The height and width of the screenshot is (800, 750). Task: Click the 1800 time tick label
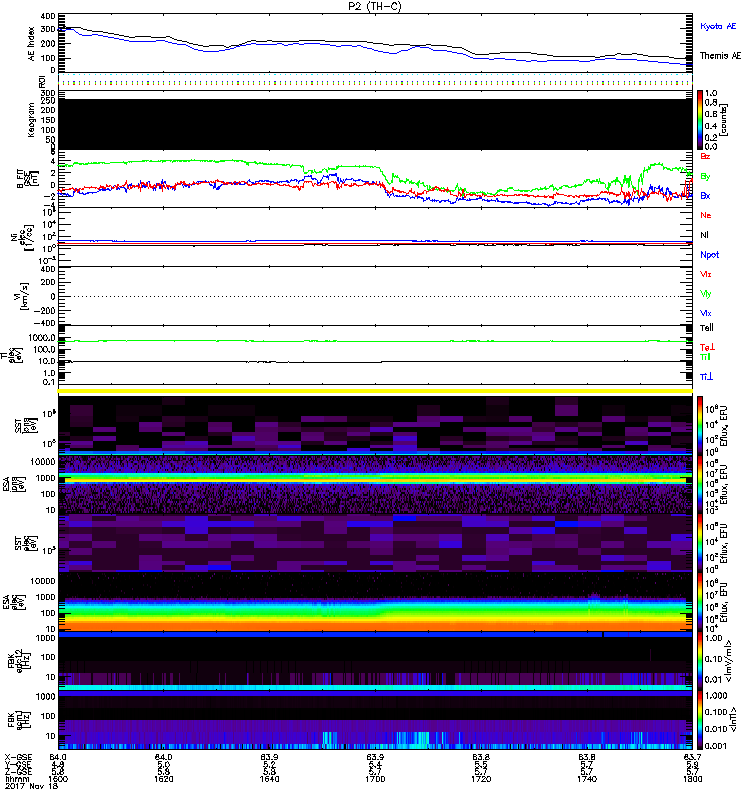tap(692, 779)
